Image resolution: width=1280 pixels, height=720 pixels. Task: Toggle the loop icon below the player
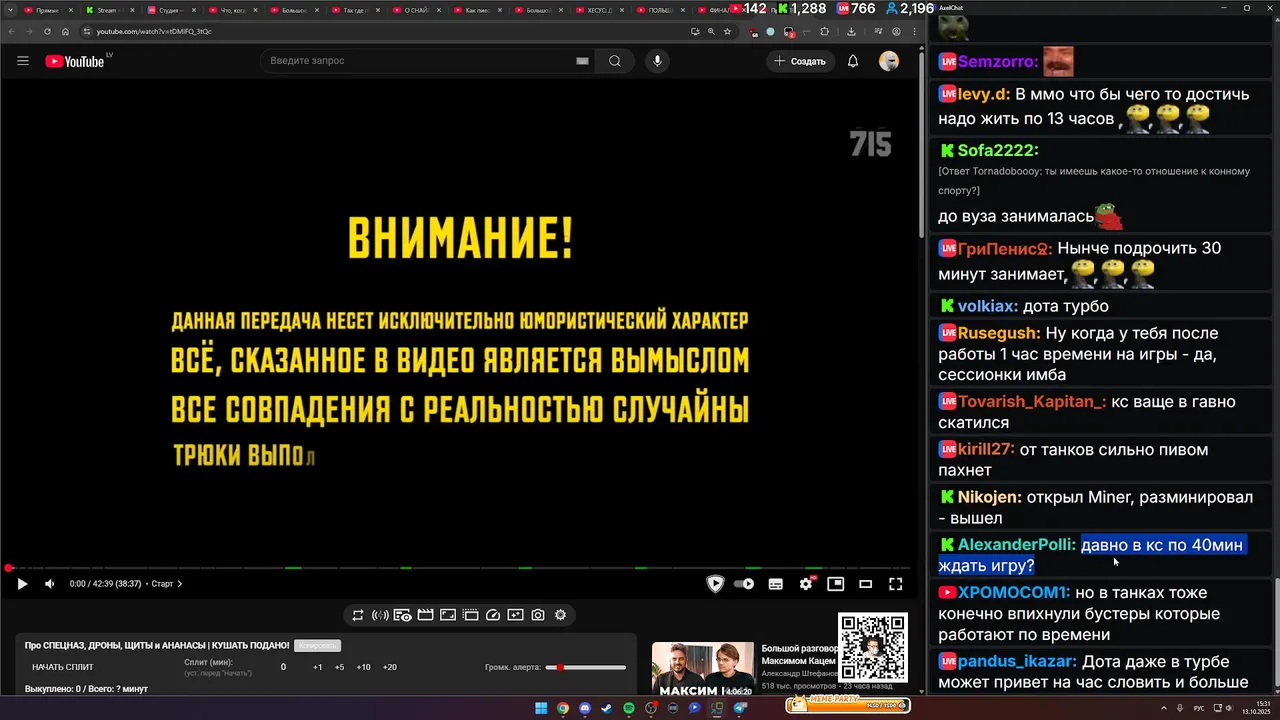[x=358, y=615]
